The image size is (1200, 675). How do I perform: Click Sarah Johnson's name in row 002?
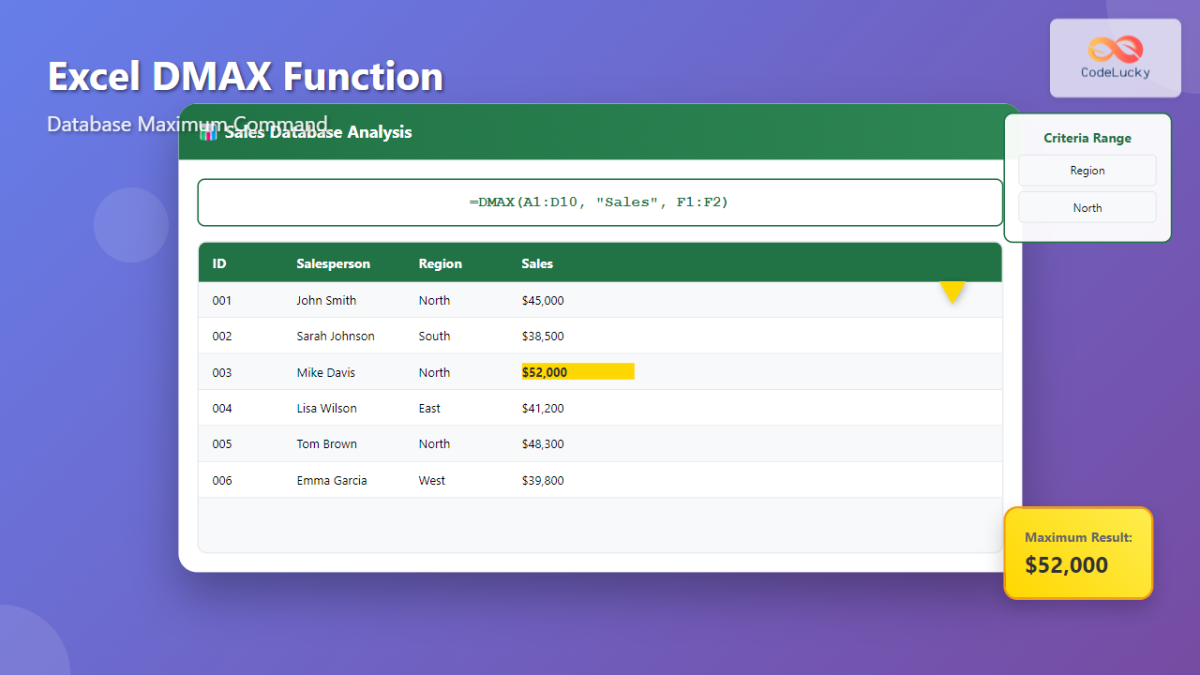pyautogui.click(x=335, y=336)
